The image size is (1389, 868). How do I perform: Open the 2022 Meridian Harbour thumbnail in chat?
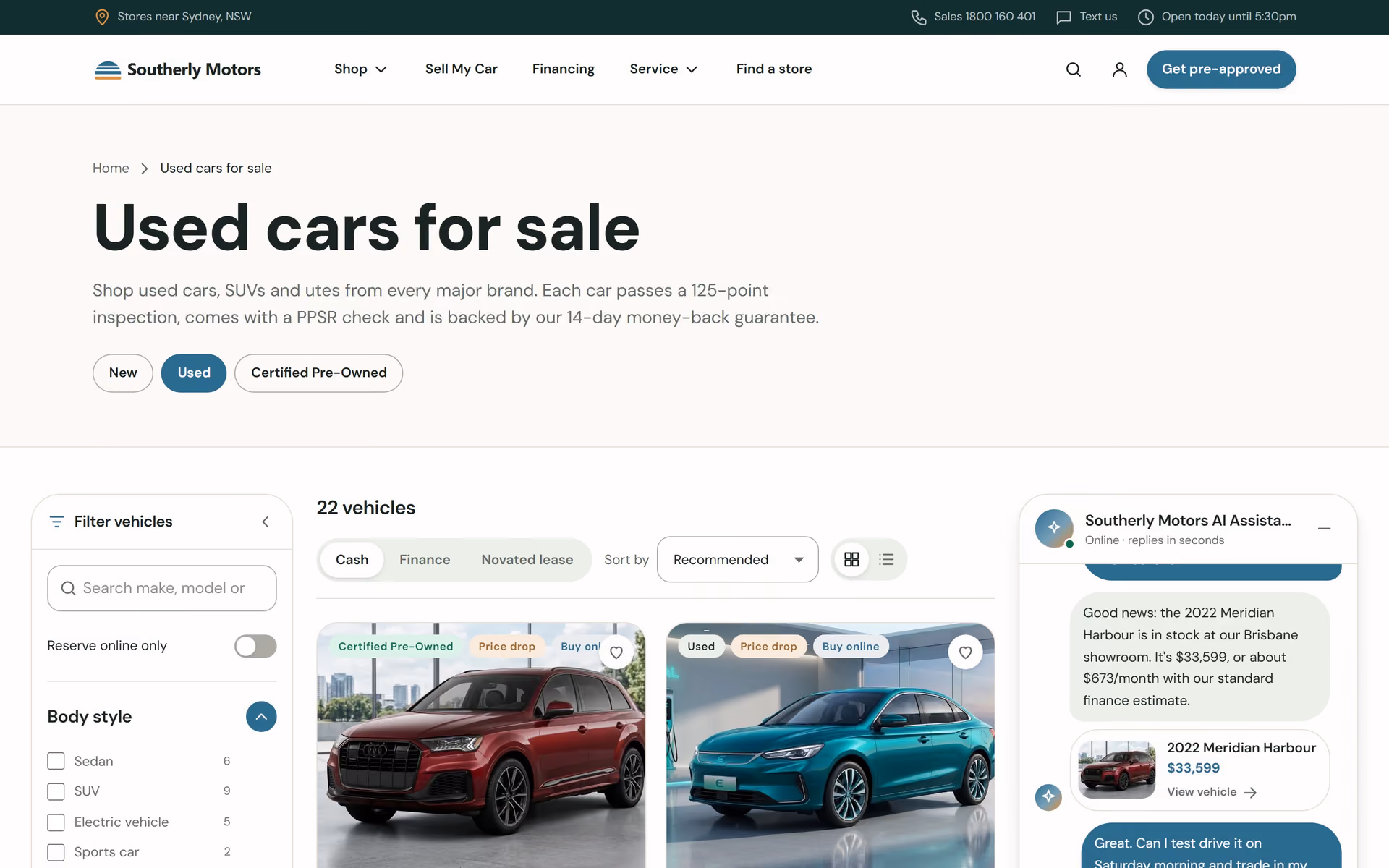click(1117, 769)
